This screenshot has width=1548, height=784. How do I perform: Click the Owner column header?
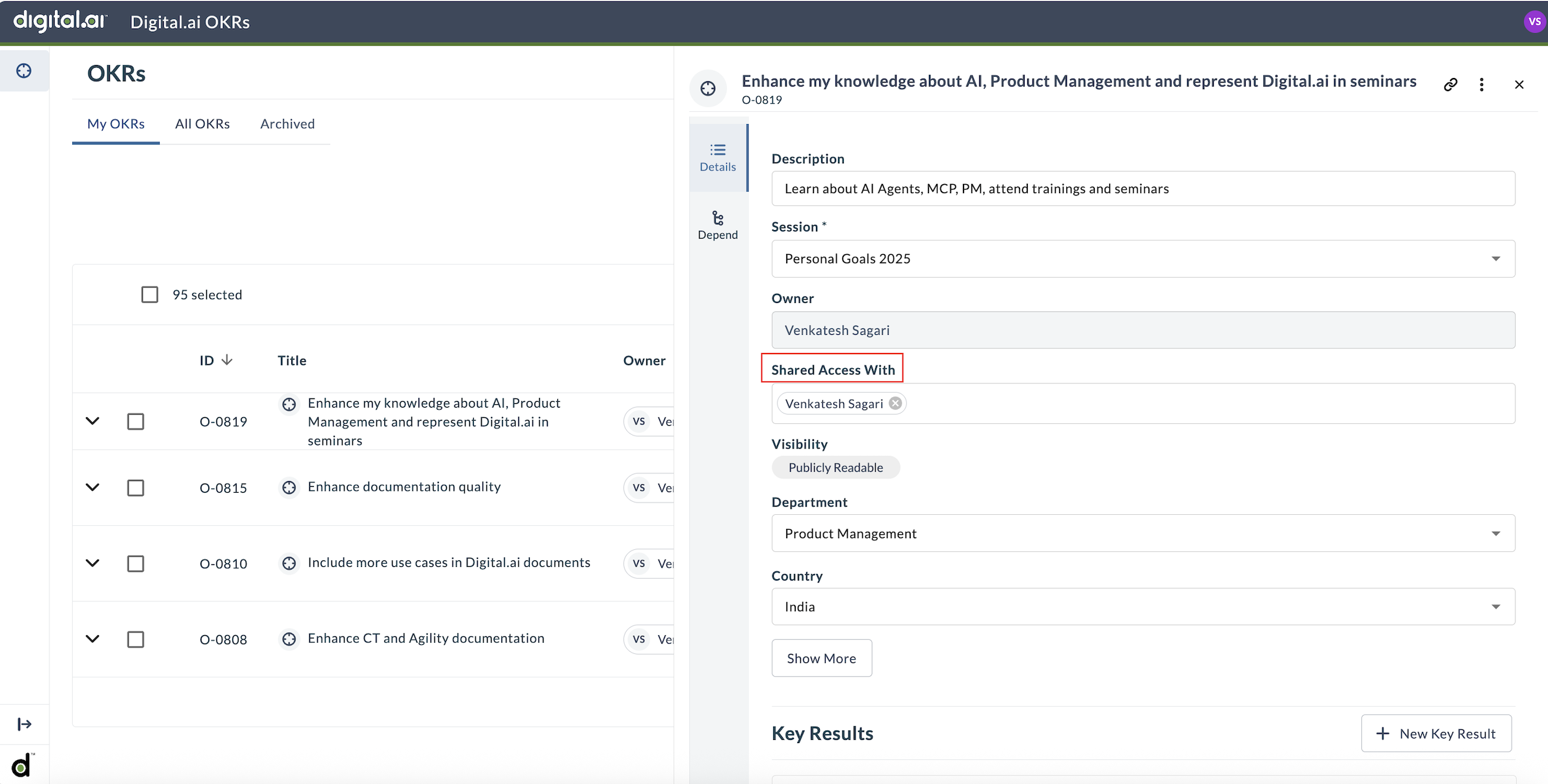644,360
